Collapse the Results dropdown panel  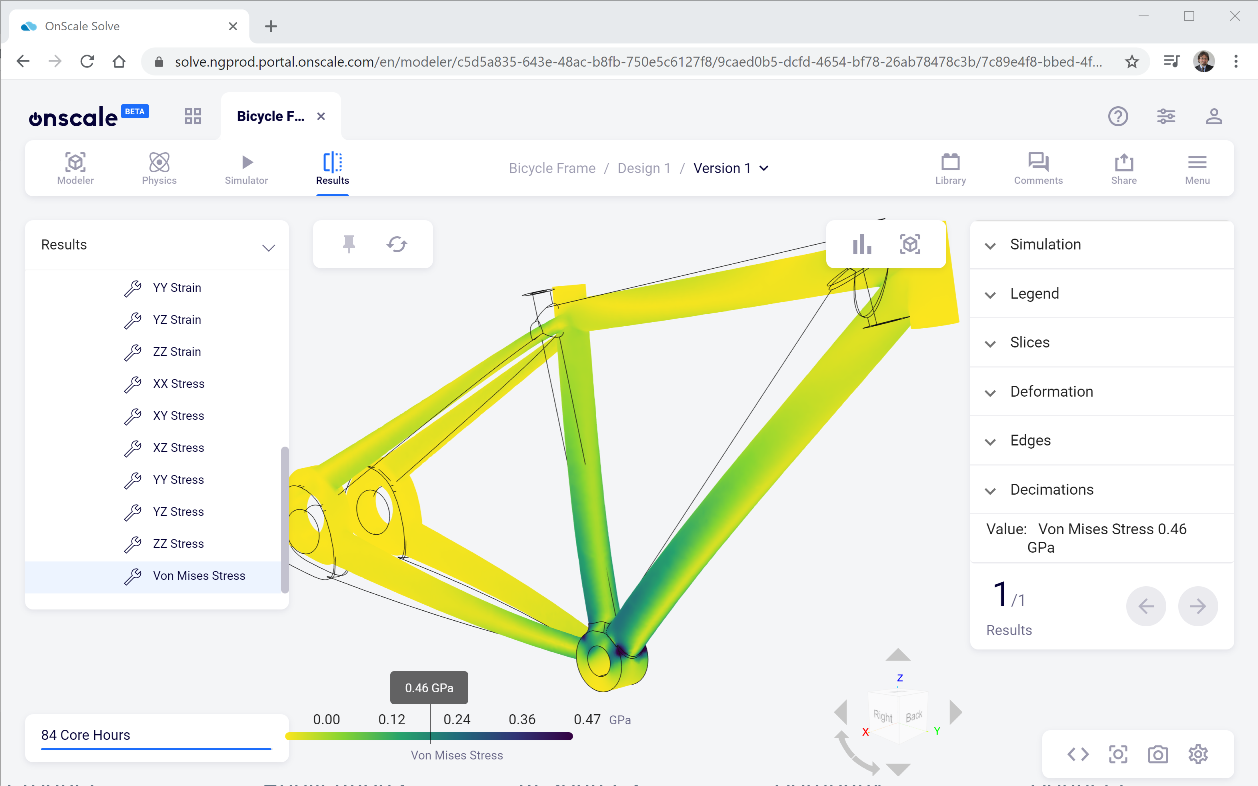268,246
